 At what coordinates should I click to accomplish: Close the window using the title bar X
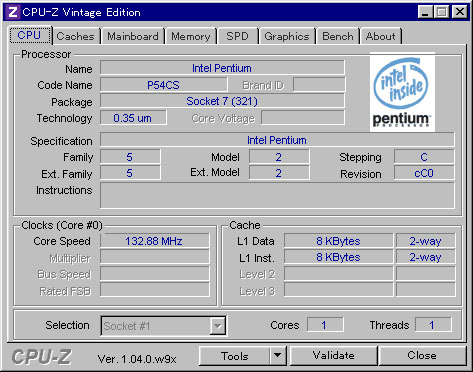tap(460, 12)
